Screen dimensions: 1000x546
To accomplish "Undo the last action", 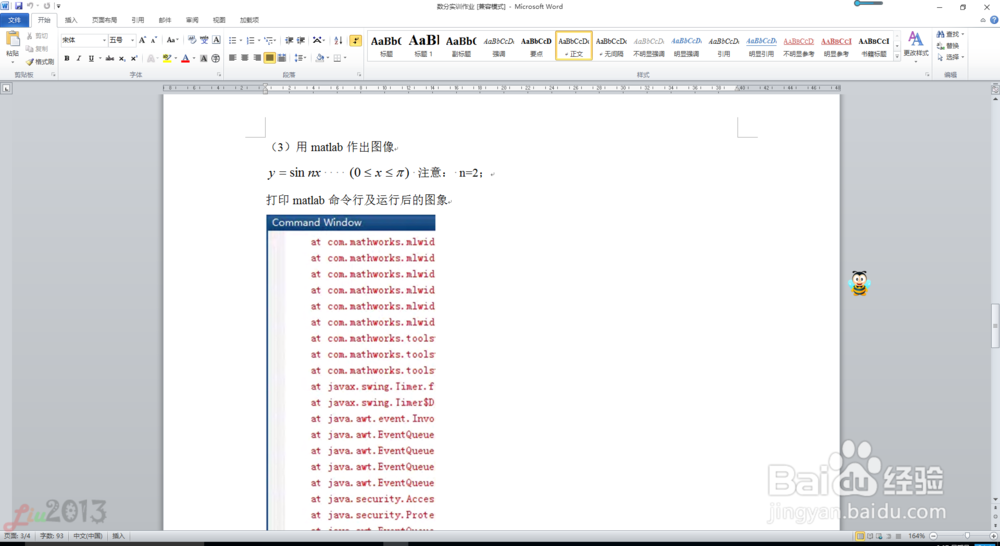I will click(x=30, y=6).
